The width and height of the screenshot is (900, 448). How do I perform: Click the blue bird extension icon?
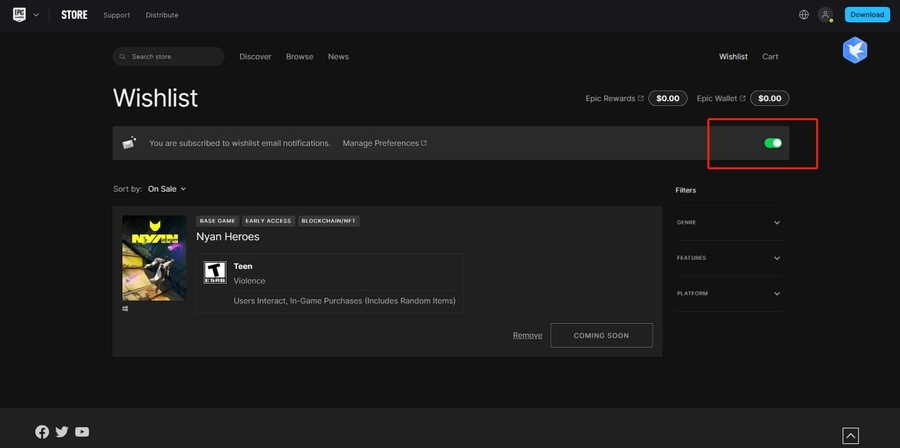[x=854, y=50]
